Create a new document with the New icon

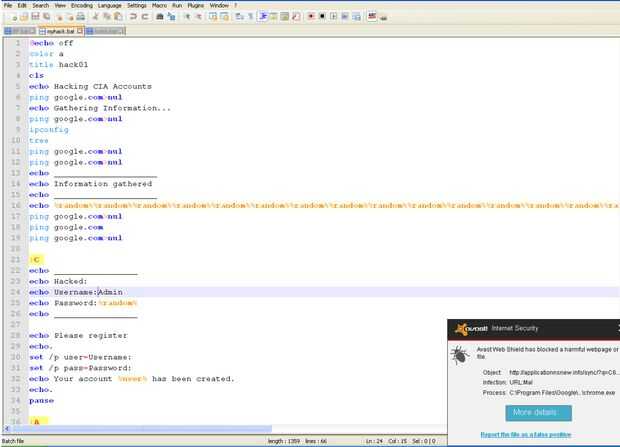pyautogui.click(x=13, y=17)
